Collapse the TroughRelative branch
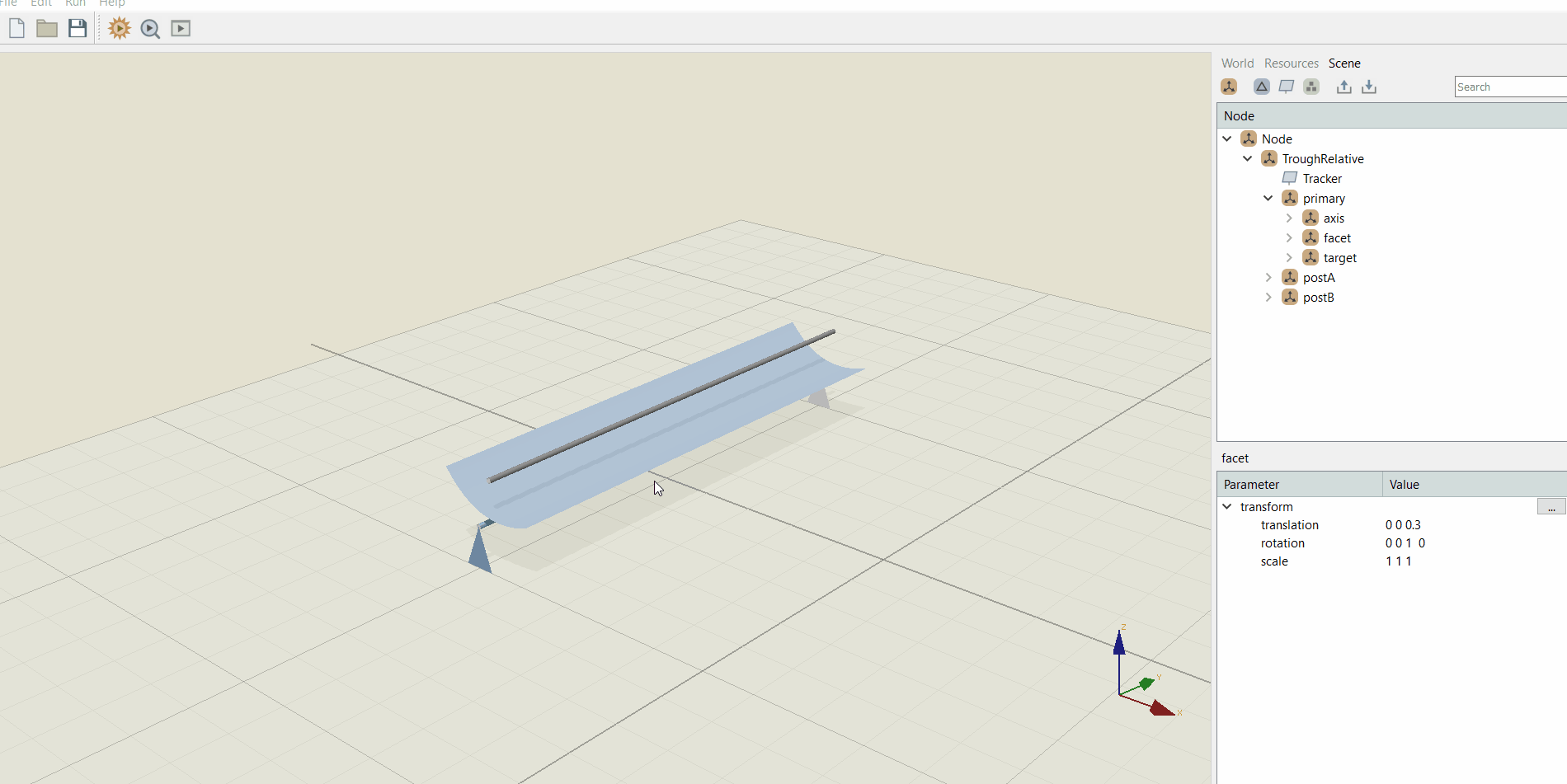This screenshot has width=1567, height=784. pyautogui.click(x=1248, y=158)
